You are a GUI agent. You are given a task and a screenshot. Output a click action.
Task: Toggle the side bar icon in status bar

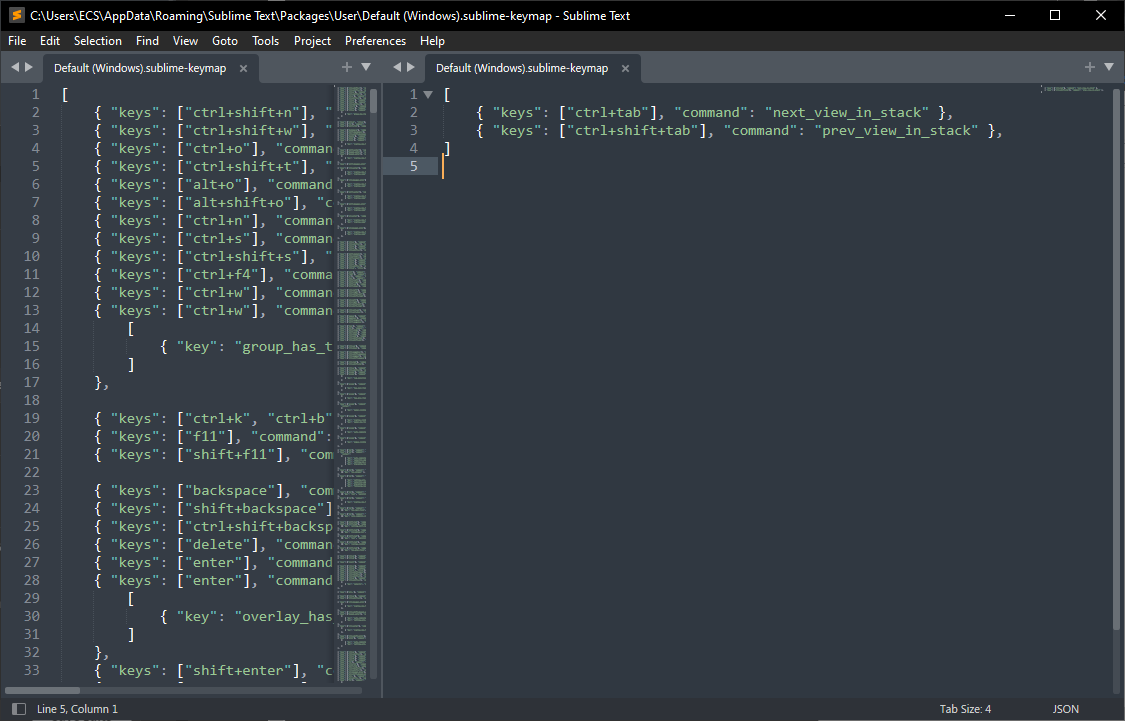[19, 709]
